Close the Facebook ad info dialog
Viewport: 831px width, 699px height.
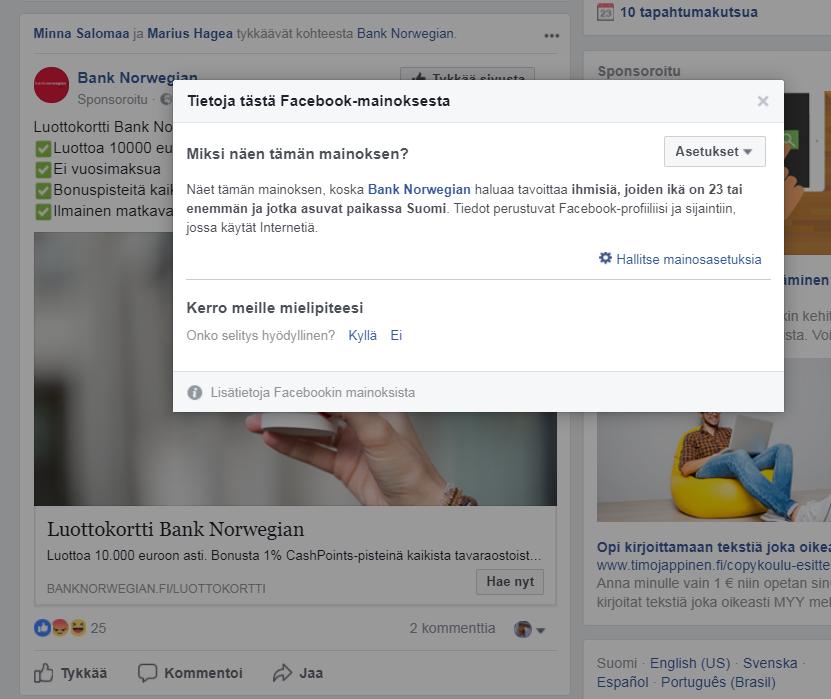[763, 101]
